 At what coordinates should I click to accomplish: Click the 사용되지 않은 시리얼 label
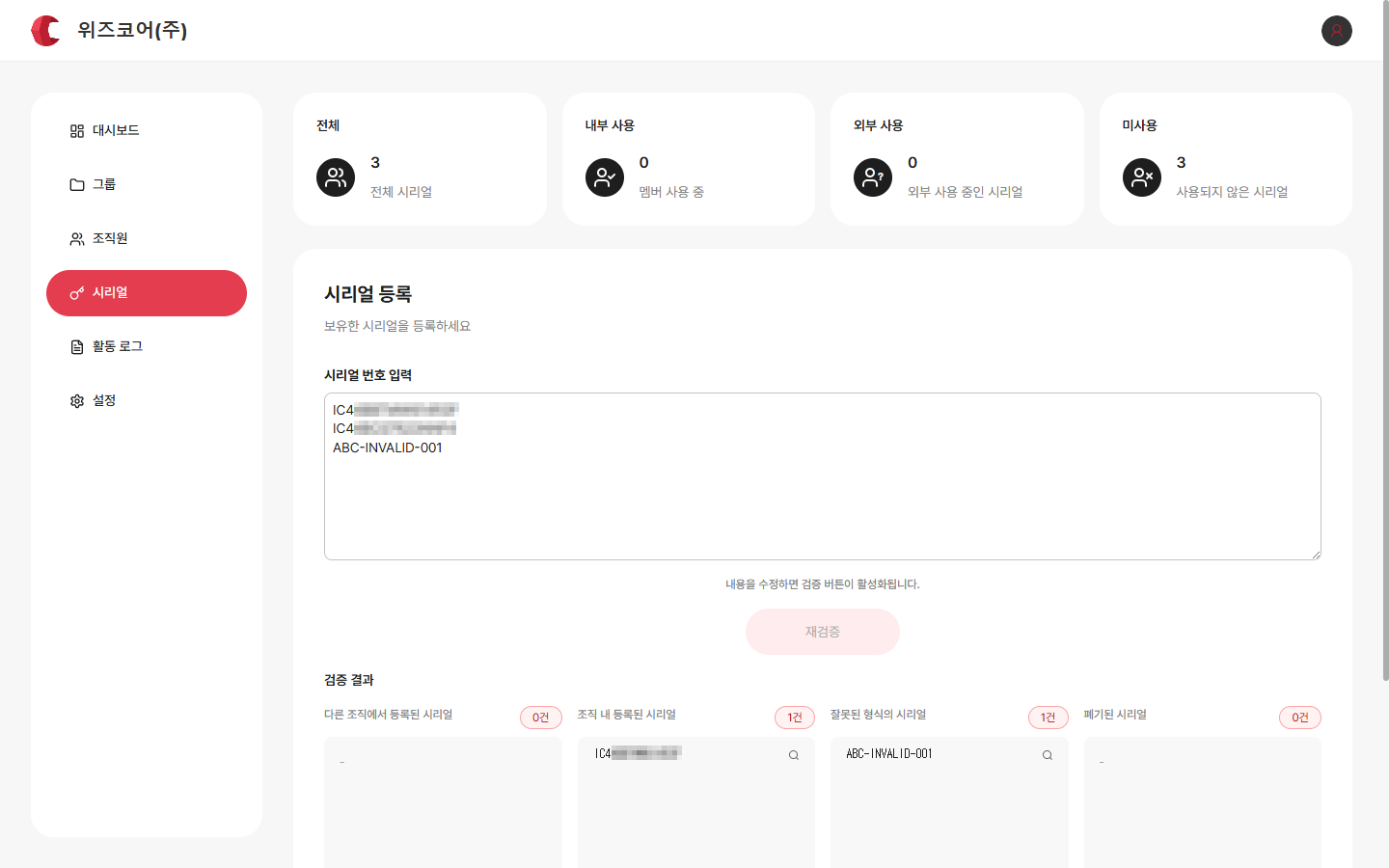pos(1232,192)
